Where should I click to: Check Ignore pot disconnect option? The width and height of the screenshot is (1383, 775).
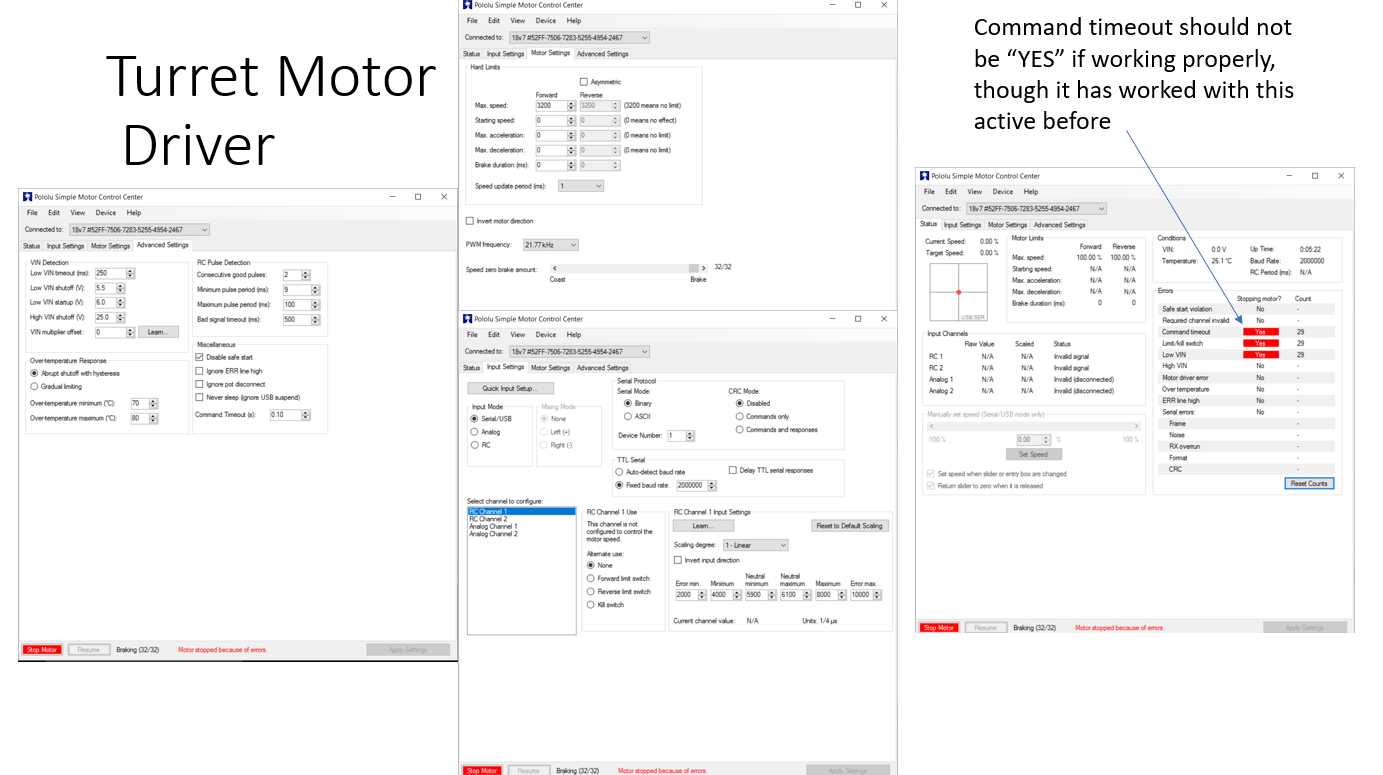pos(199,384)
